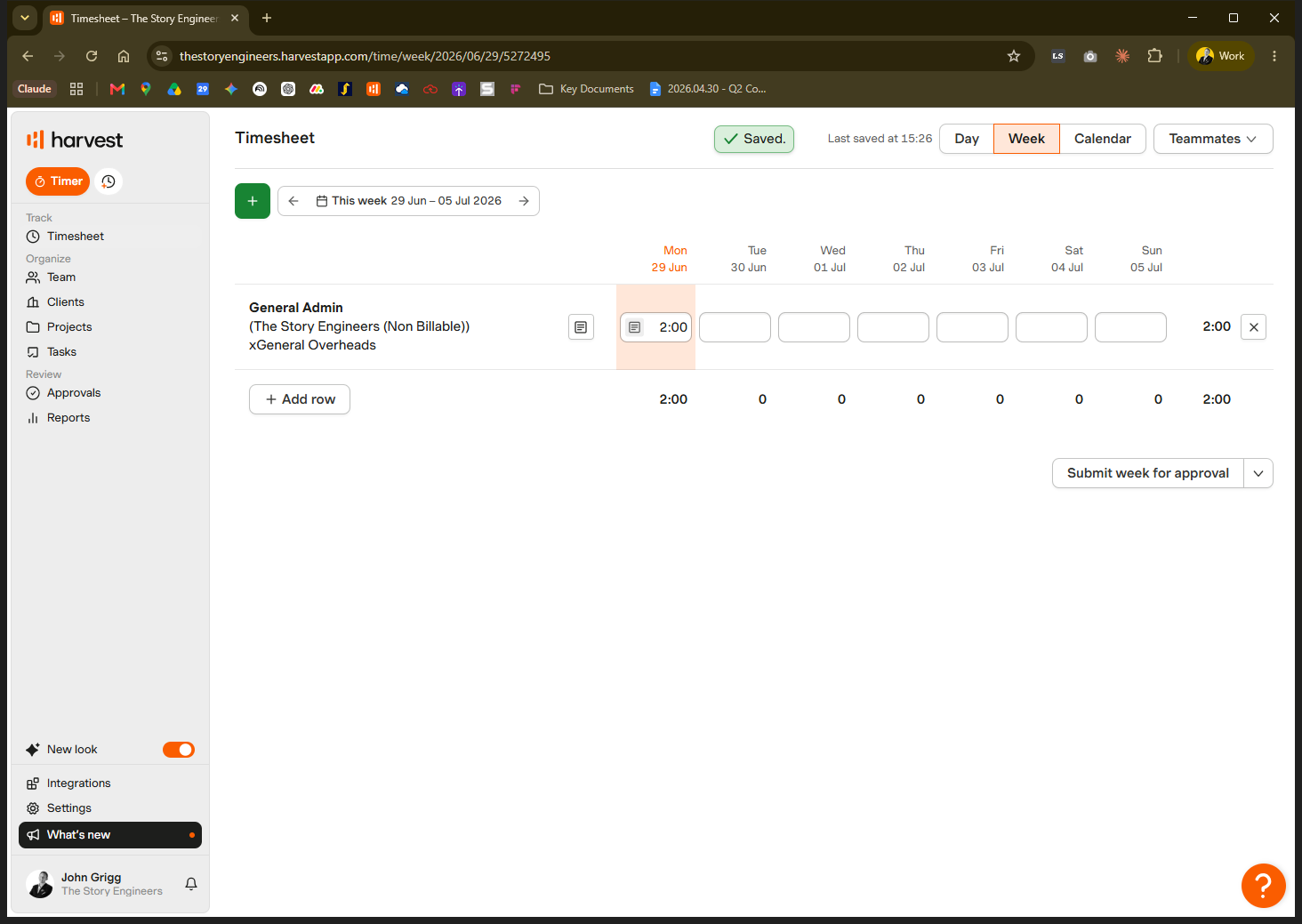This screenshot has width=1302, height=924.
Task: Open the This week date picker
Action: (x=408, y=201)
